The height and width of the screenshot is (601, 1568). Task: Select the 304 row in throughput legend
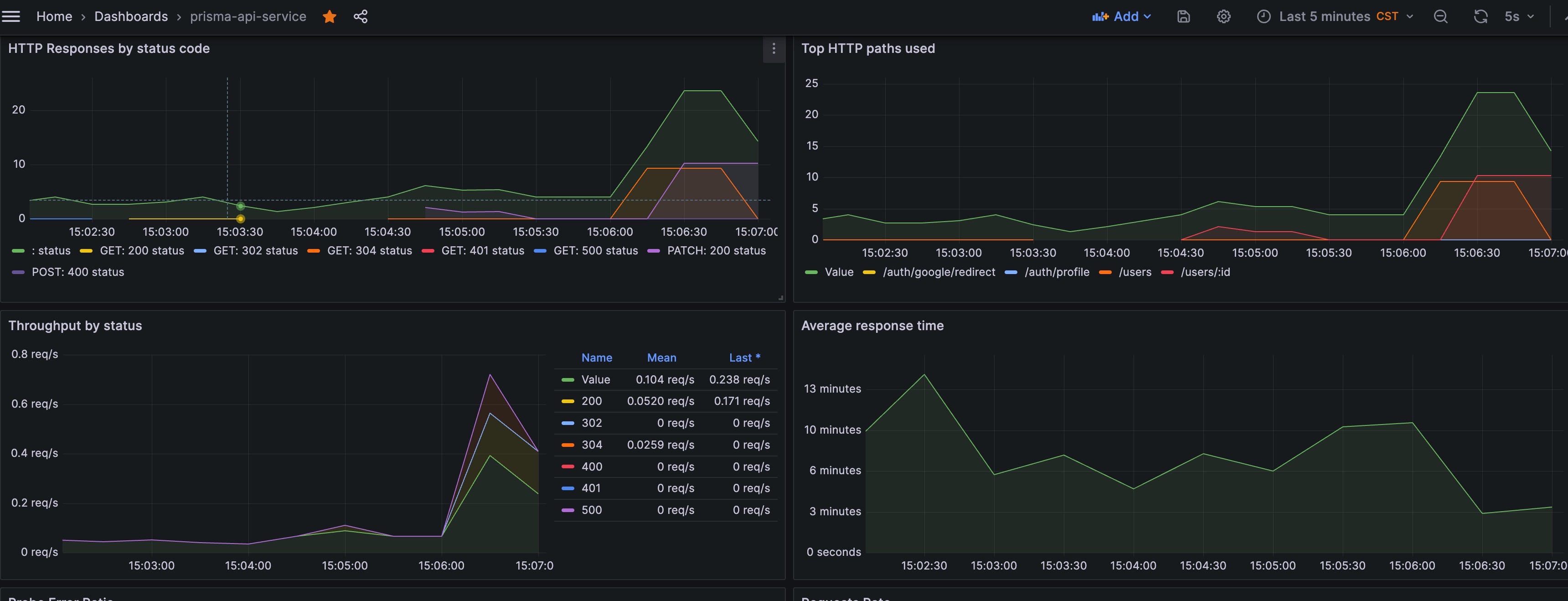pos(666,445)
